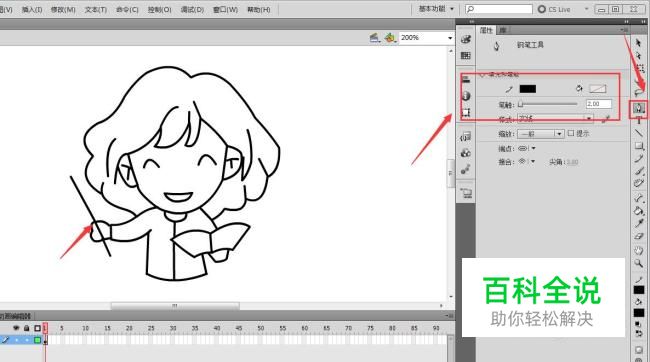Screen dimensions: 650x362
Task: Open the Project panel icon
Action: coord(466,193)
